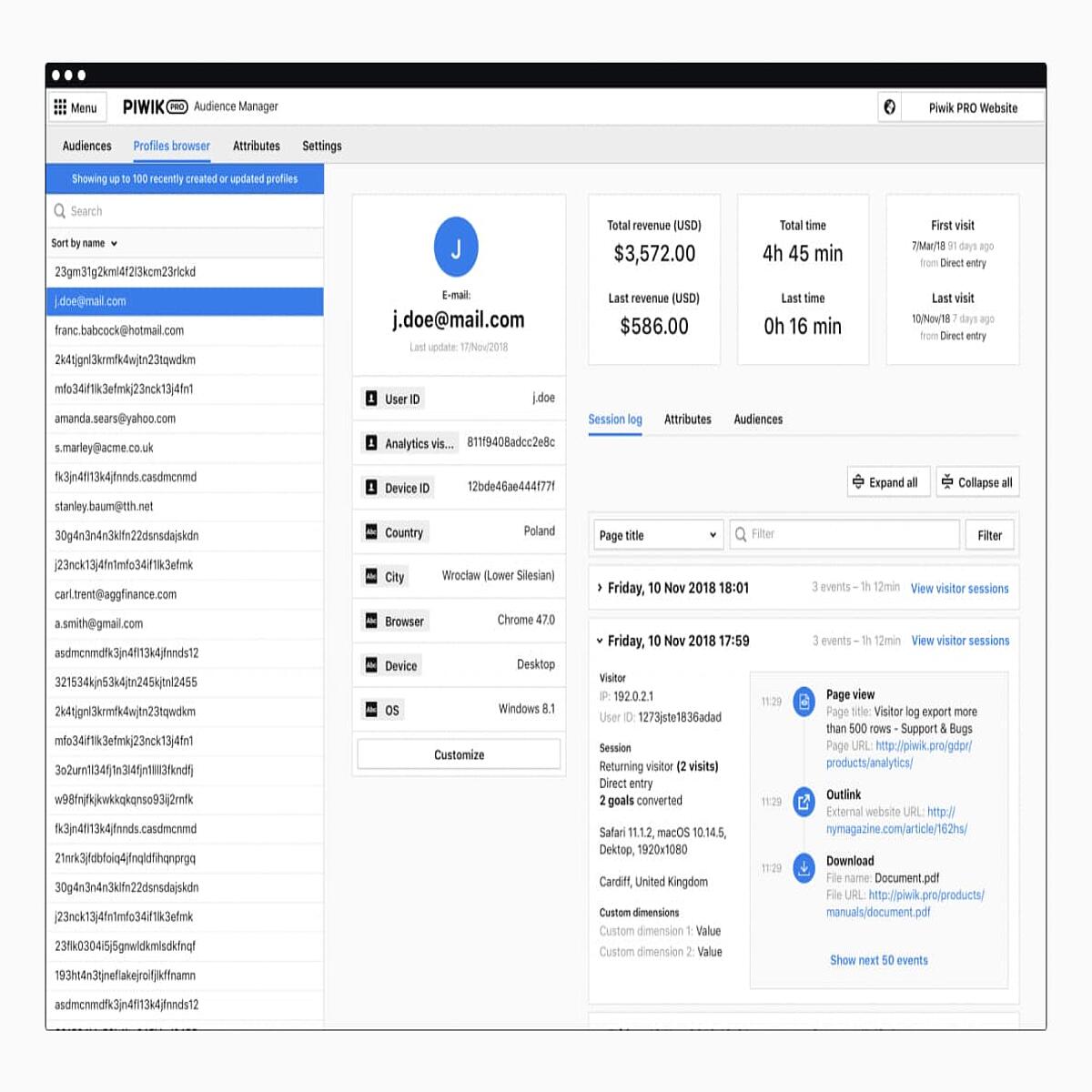Image resolution: width=1092 pixels, height=1092 pixels.
Task: Select profile s.marley@acme.co.uk
Action: (185, 448)
